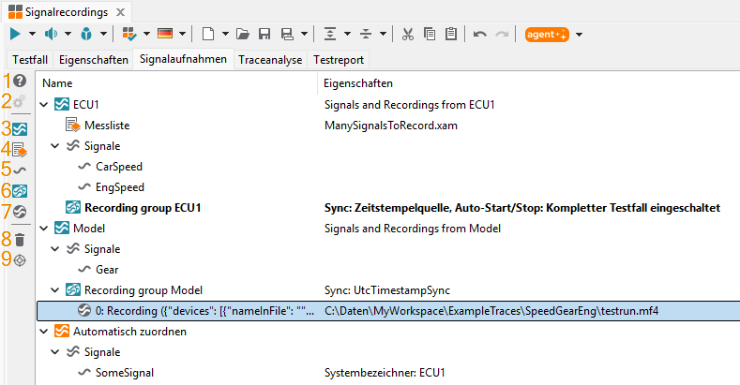Select the Gear signal
The image size is (740, 385).
point(388,270)
